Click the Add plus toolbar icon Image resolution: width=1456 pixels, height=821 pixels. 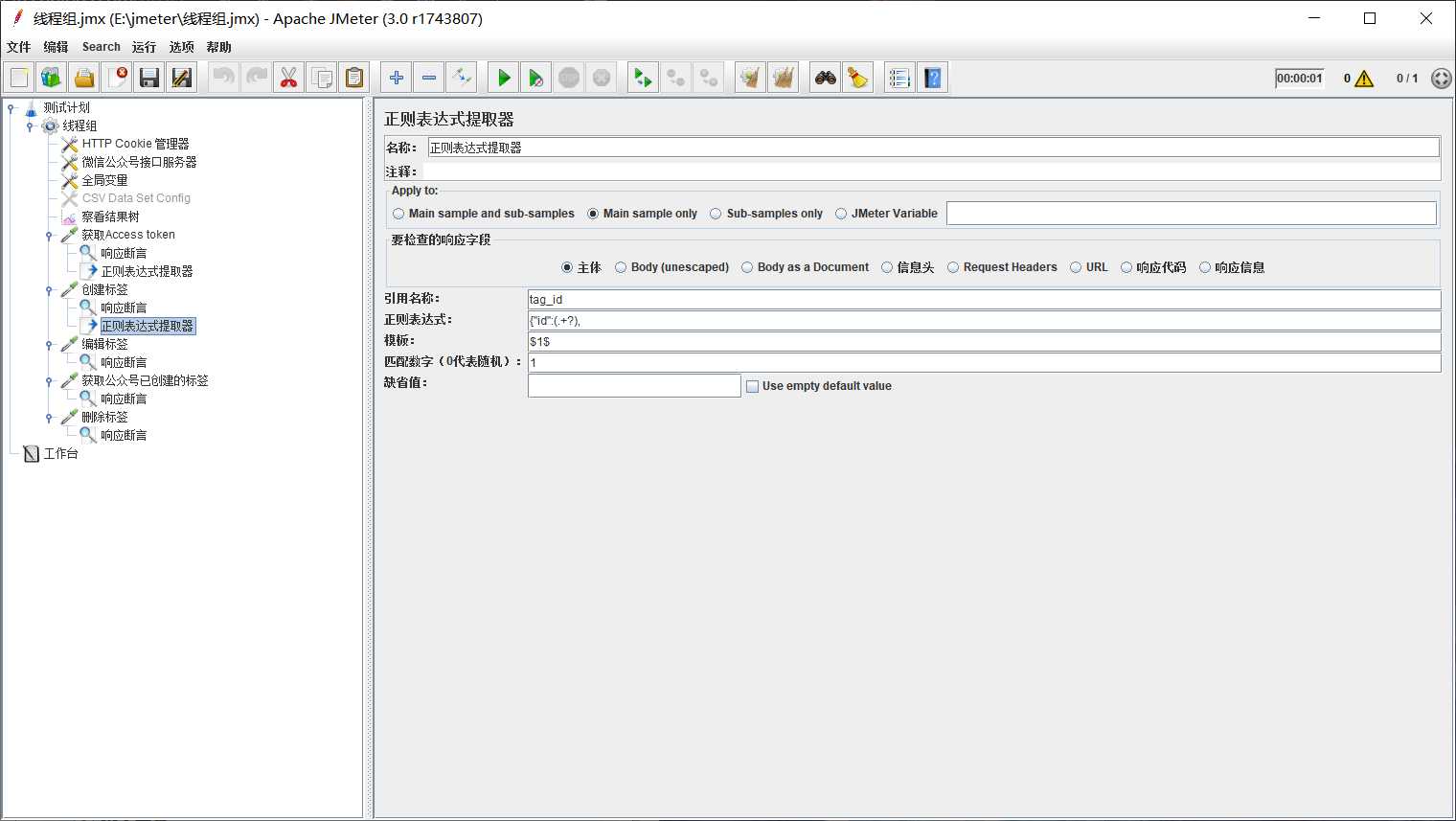397,78
